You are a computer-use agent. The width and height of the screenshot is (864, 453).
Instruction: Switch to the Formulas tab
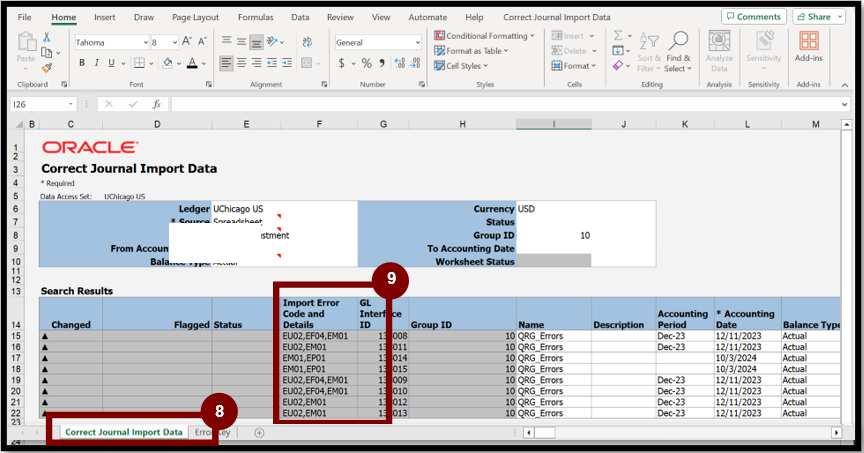(256, 17)
